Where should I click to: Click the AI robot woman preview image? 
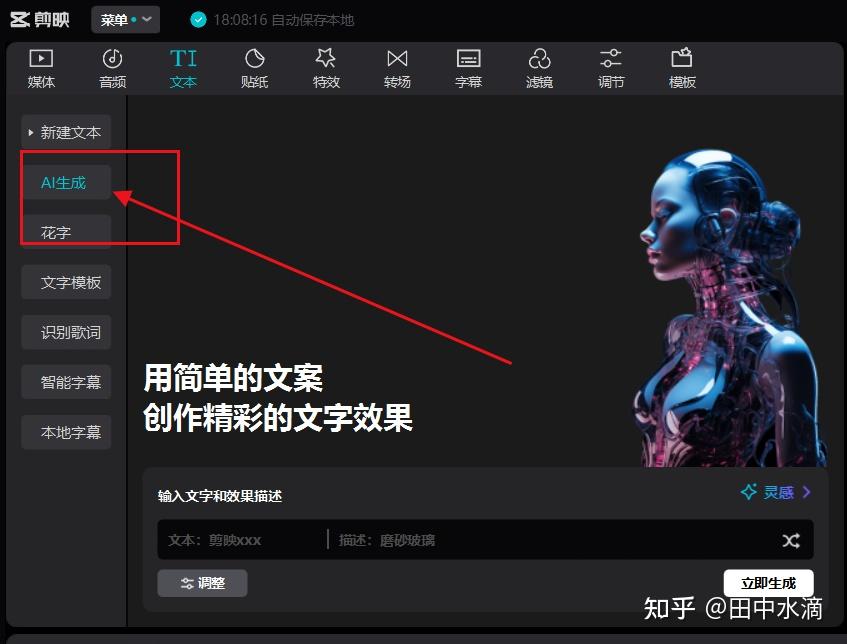(729, 308)
